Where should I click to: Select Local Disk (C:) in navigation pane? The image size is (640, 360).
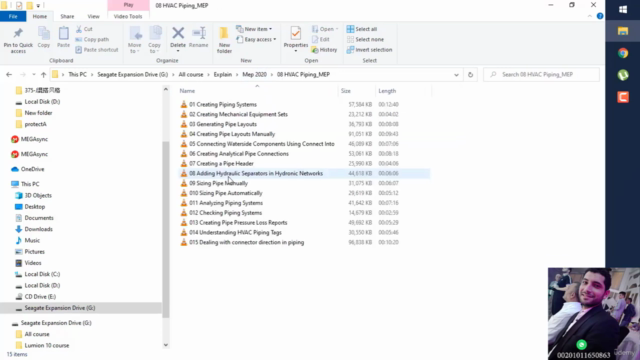(42, 274)
